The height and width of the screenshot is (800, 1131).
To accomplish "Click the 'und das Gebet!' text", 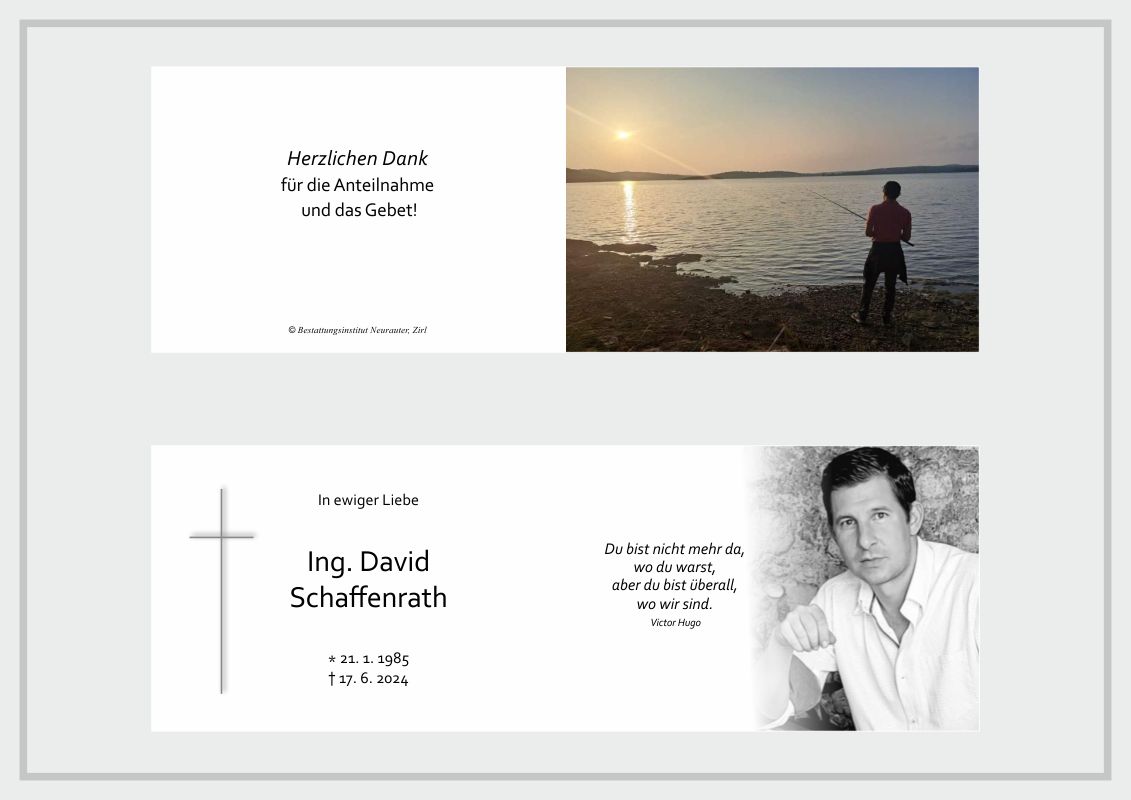I will click(x=358, y=210).
